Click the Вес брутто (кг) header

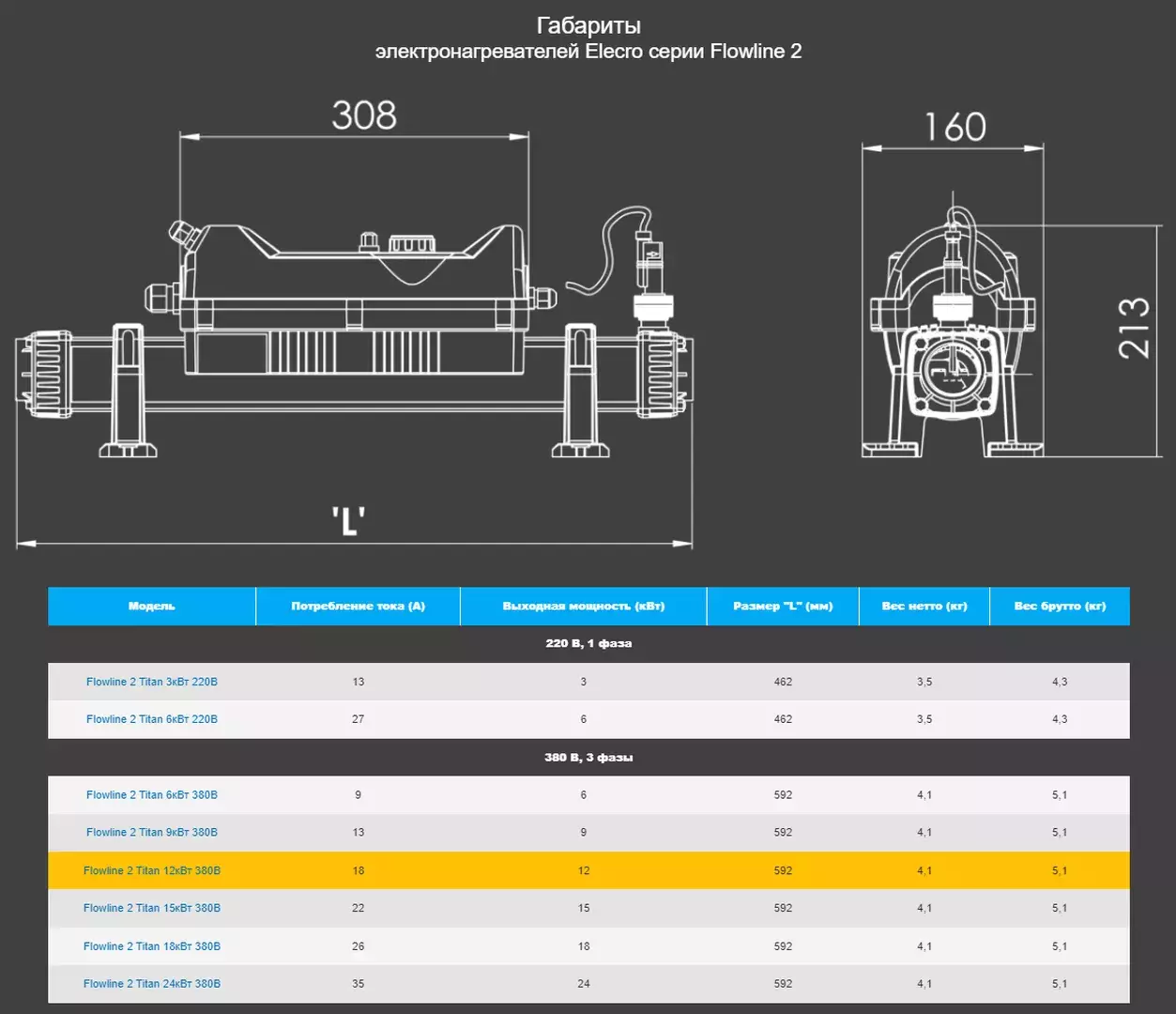pos(1060,607)
